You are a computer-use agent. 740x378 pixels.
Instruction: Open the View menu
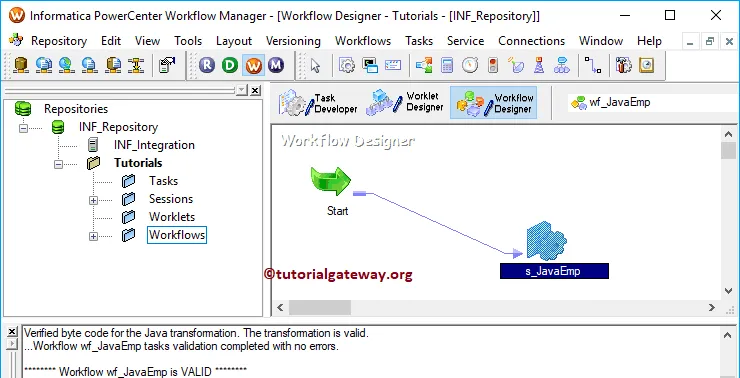[x=147, y=41]
